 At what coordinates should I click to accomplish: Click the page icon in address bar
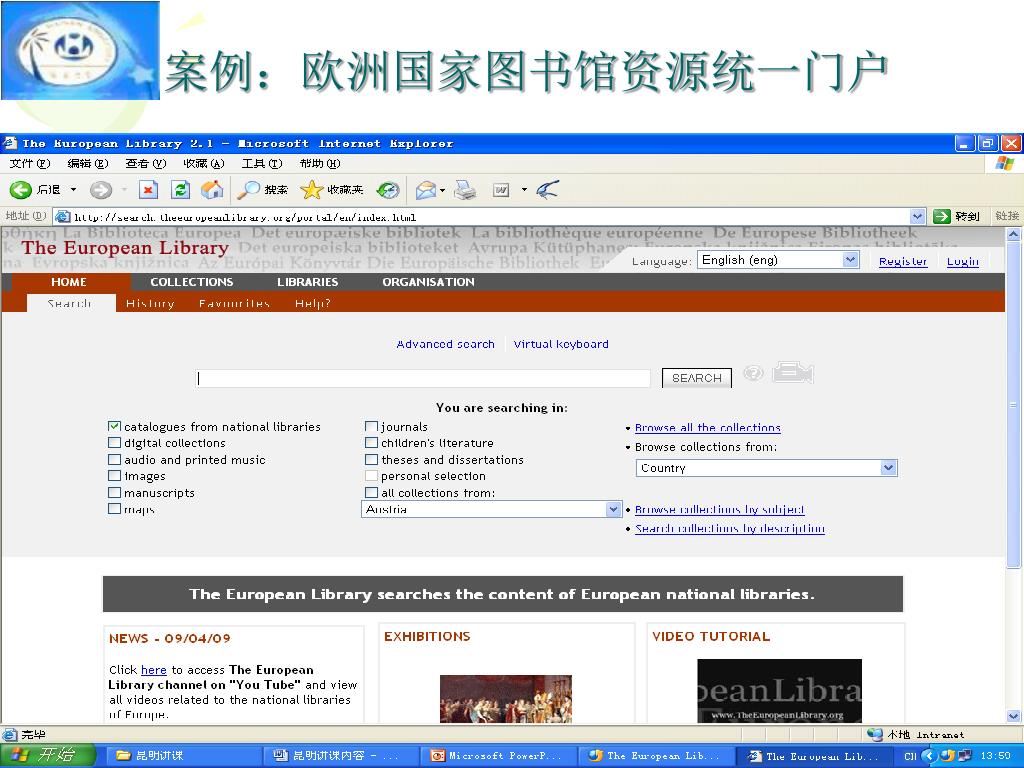pos(63,217)
